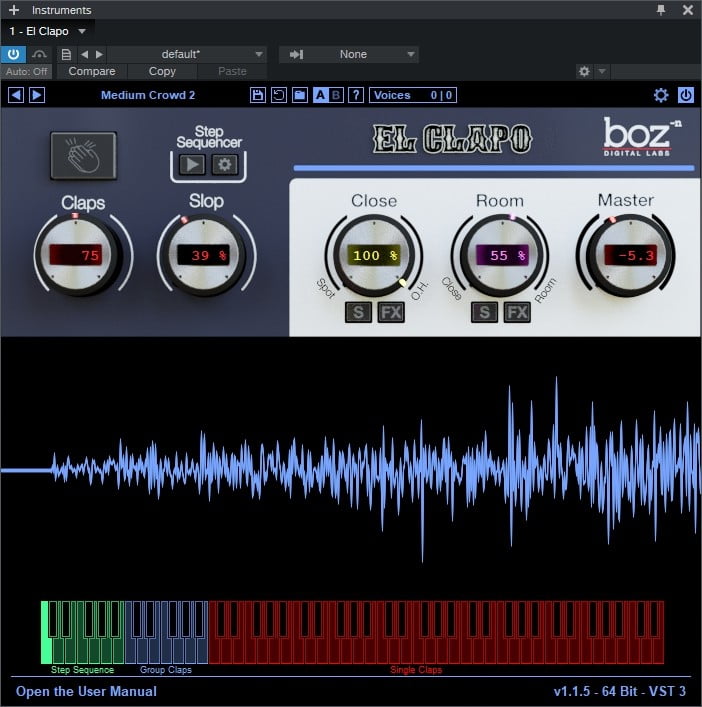This screenshot has width=702, height=707.
Task: Open the 'default*' preset dropdown
Action: point(187,55)
